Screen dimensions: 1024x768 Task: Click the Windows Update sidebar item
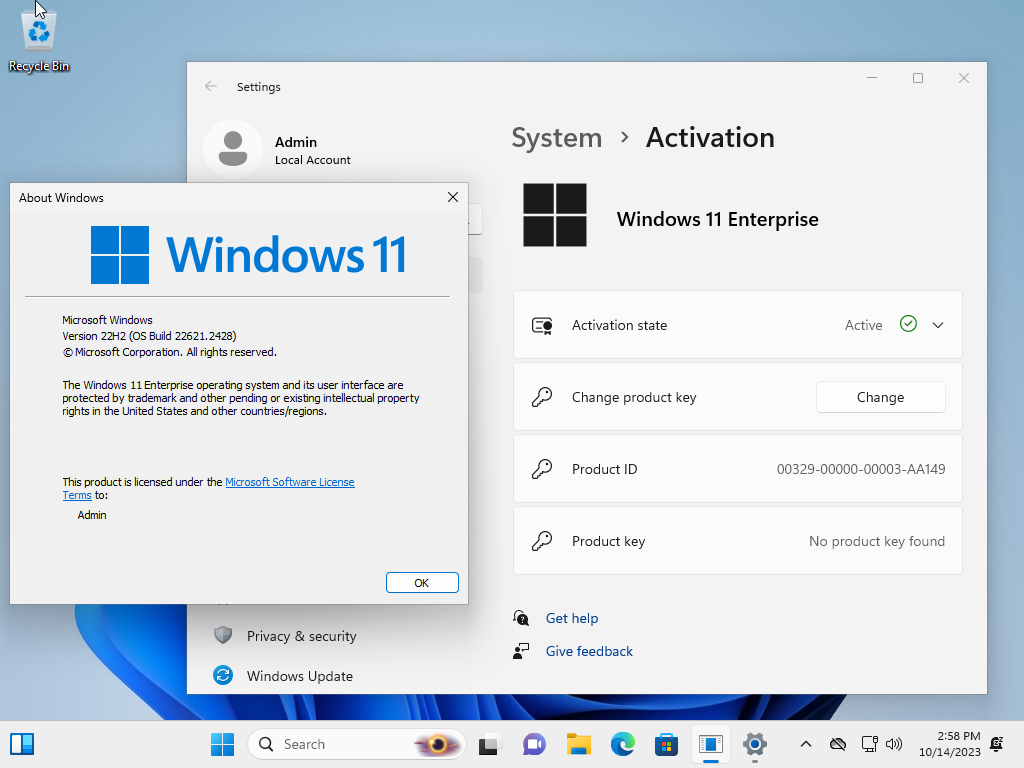coord(300,676)
